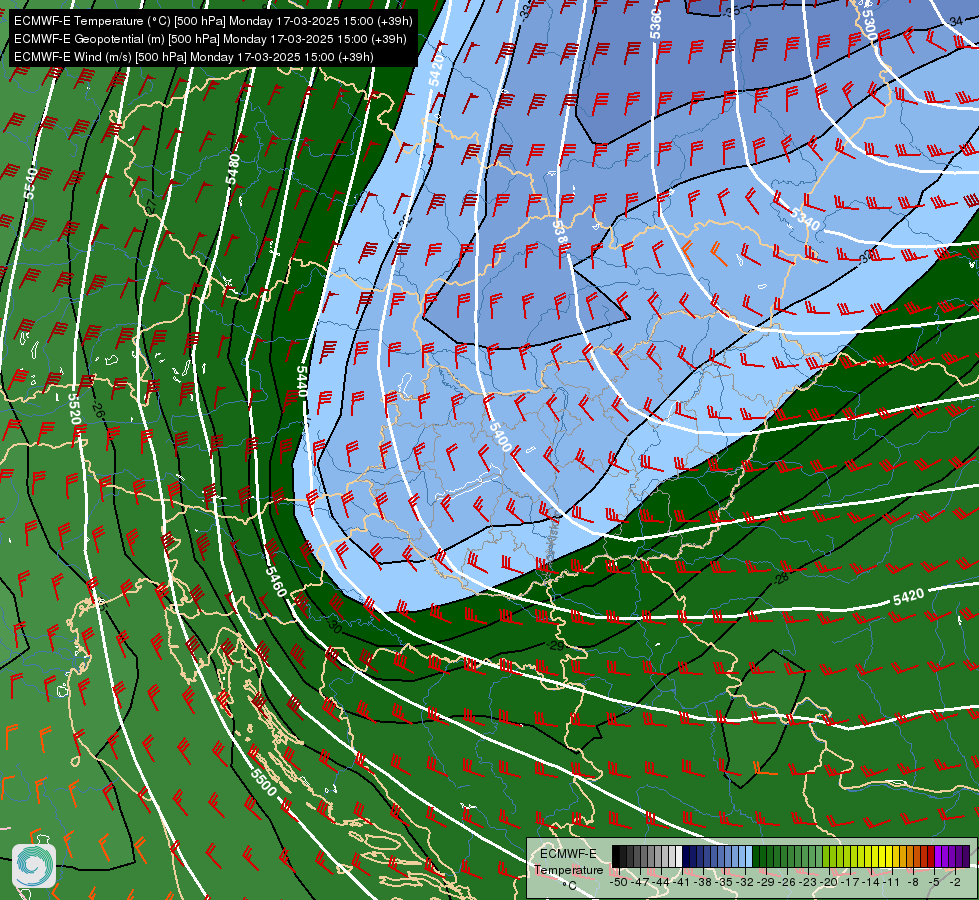This screenshot has height=900, width=979.
Task: Select the 5340 geopotential contour label
Action: click(805, 219)
